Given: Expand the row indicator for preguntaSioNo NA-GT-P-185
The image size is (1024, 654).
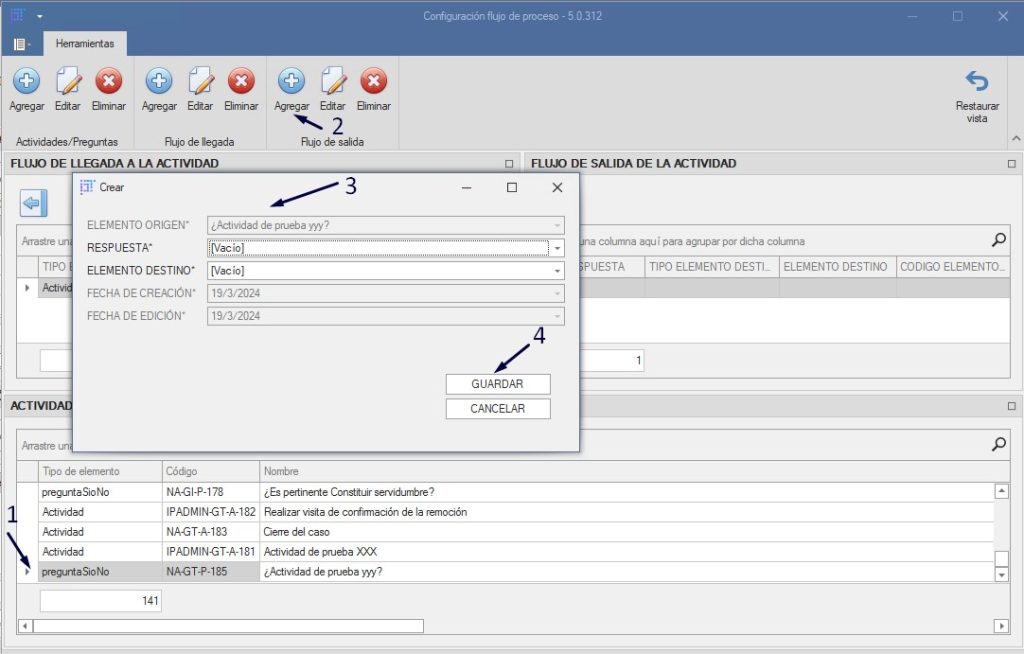Looking at the screenshot, I should click(27, 572).
